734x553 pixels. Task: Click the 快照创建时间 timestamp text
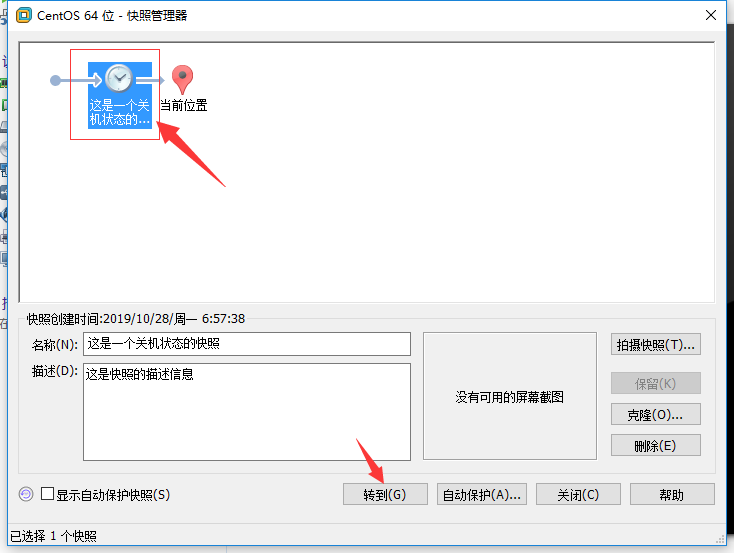coord(136,319)
